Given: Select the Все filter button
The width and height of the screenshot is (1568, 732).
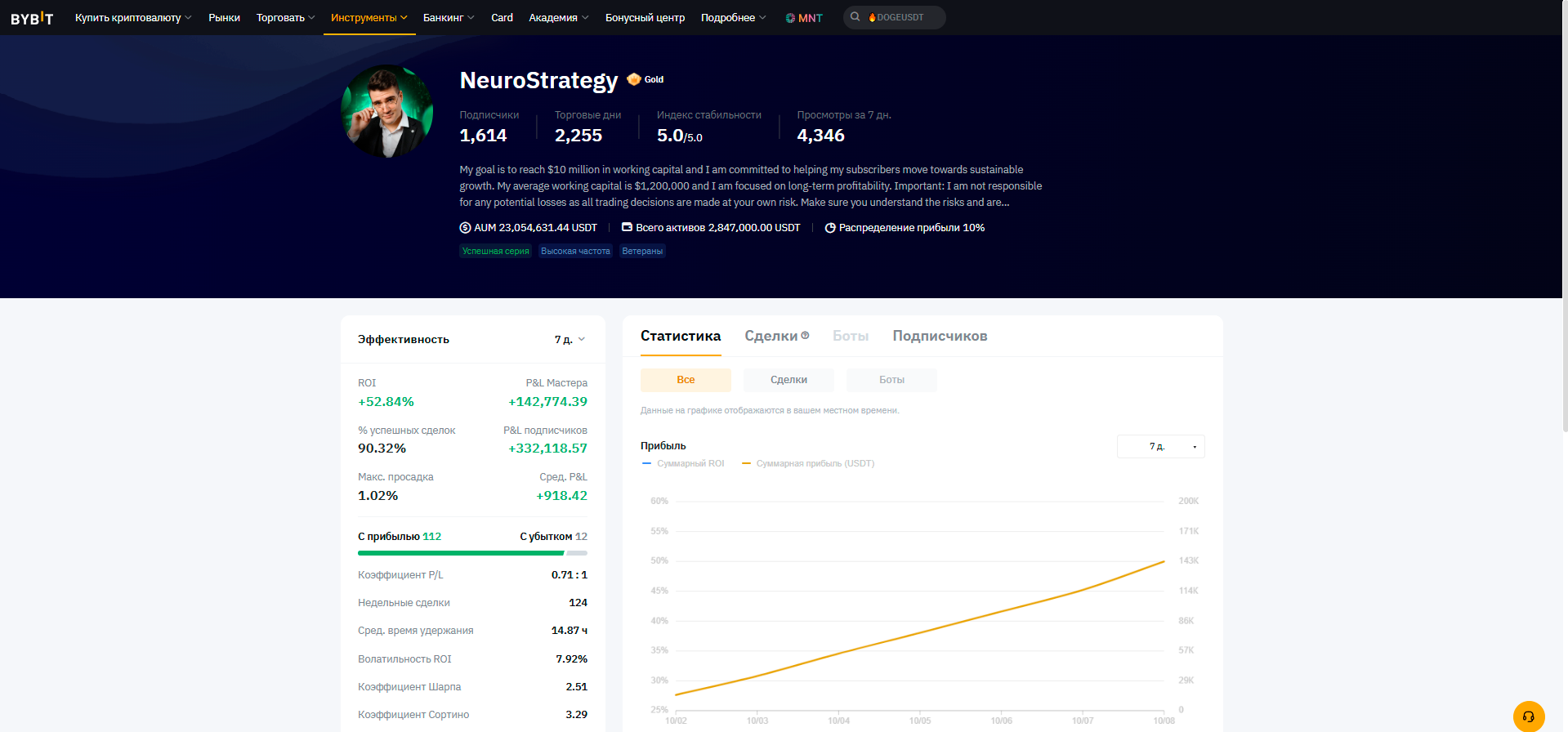Looking at the screenshot, I should [x=686, y=380].
